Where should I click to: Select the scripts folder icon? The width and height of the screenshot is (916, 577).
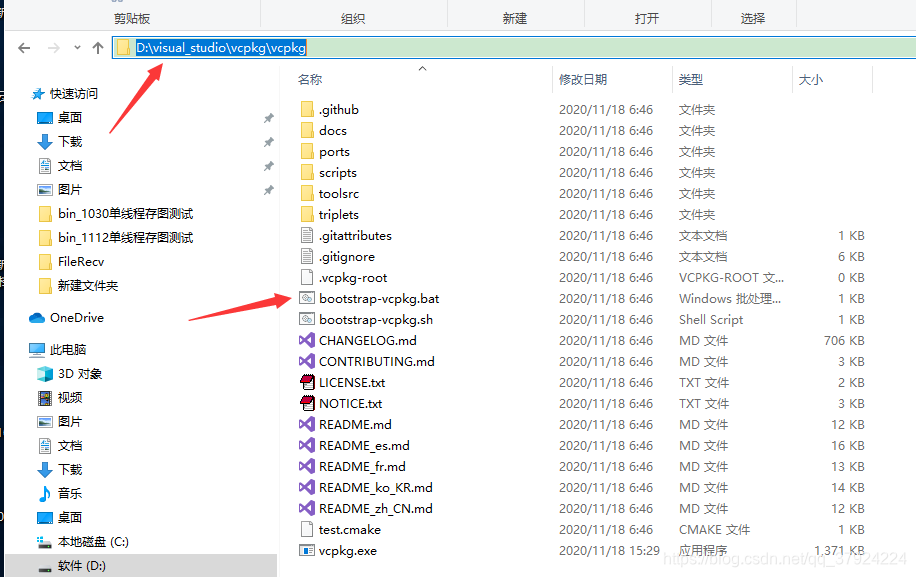click(x=307, y=172)
